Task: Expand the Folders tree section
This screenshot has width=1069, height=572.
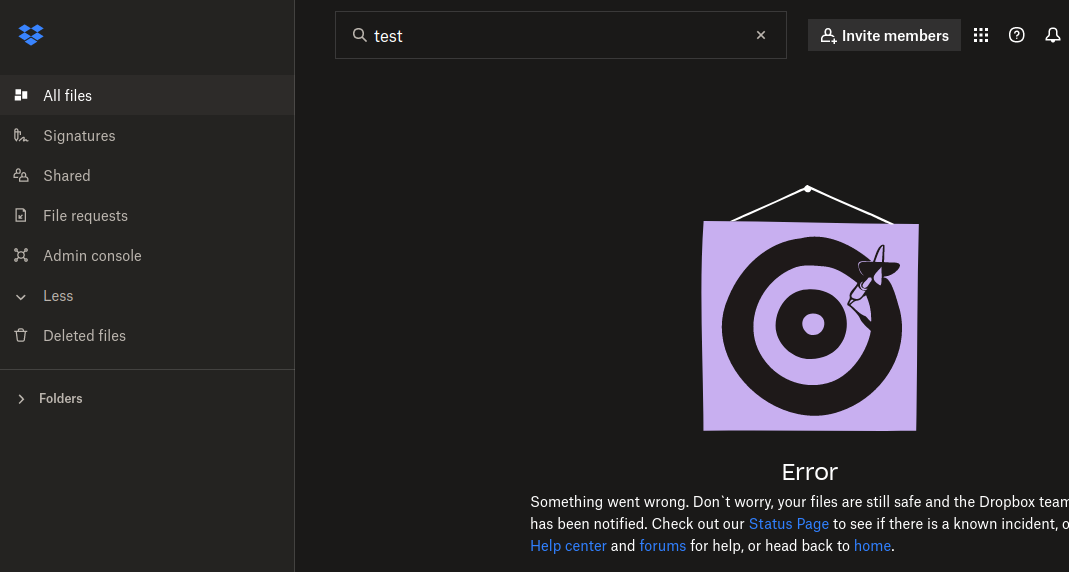Action: pos(21,399)
